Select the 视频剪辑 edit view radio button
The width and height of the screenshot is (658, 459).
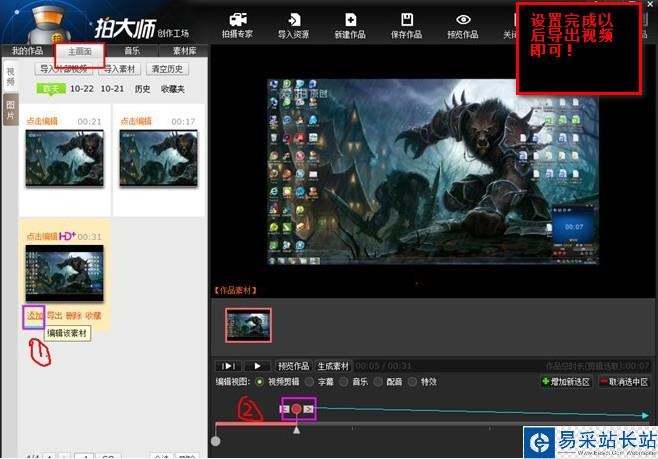click(x=260, y=382)
